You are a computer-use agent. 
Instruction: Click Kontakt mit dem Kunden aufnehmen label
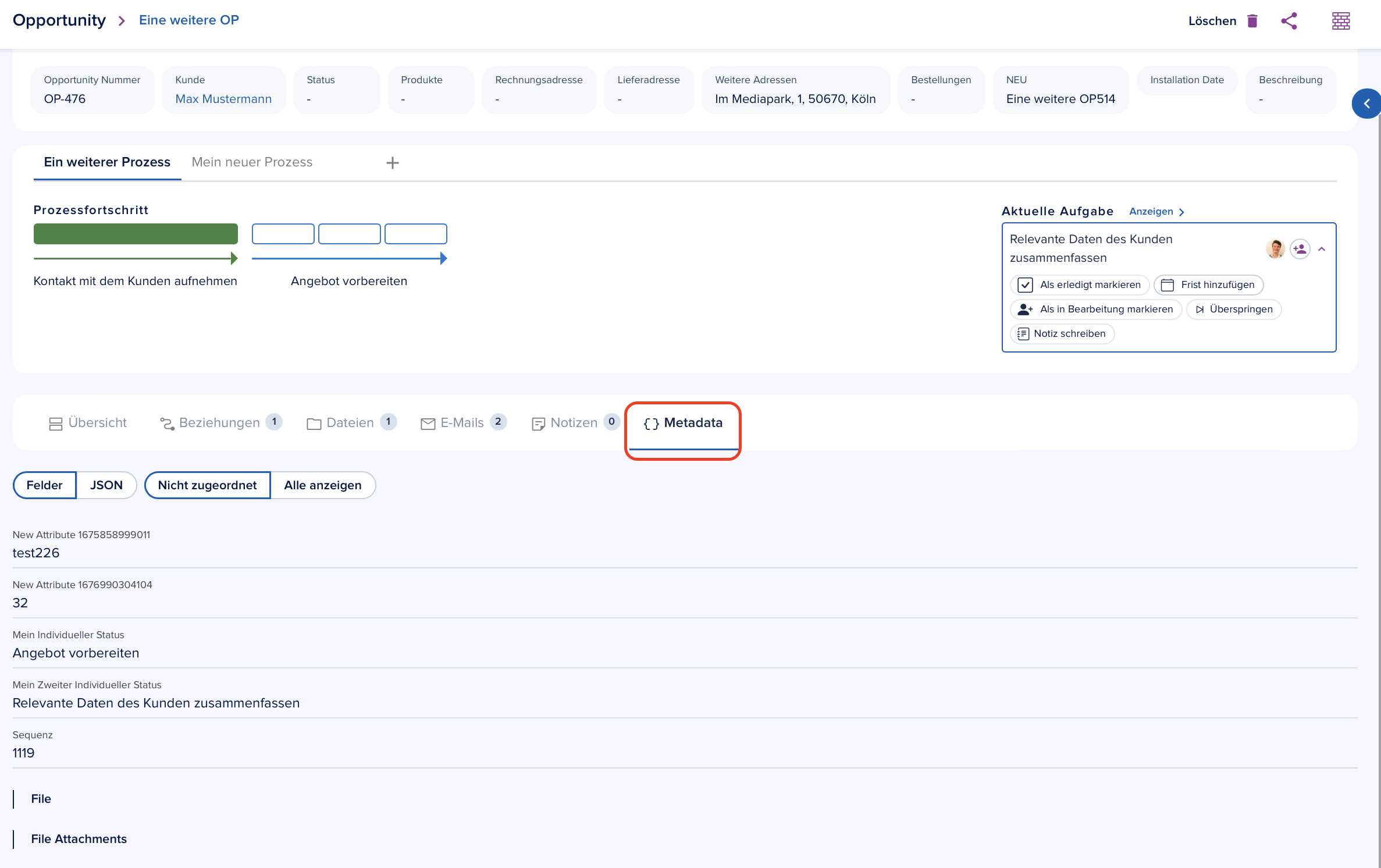click(x=136, y=281)
